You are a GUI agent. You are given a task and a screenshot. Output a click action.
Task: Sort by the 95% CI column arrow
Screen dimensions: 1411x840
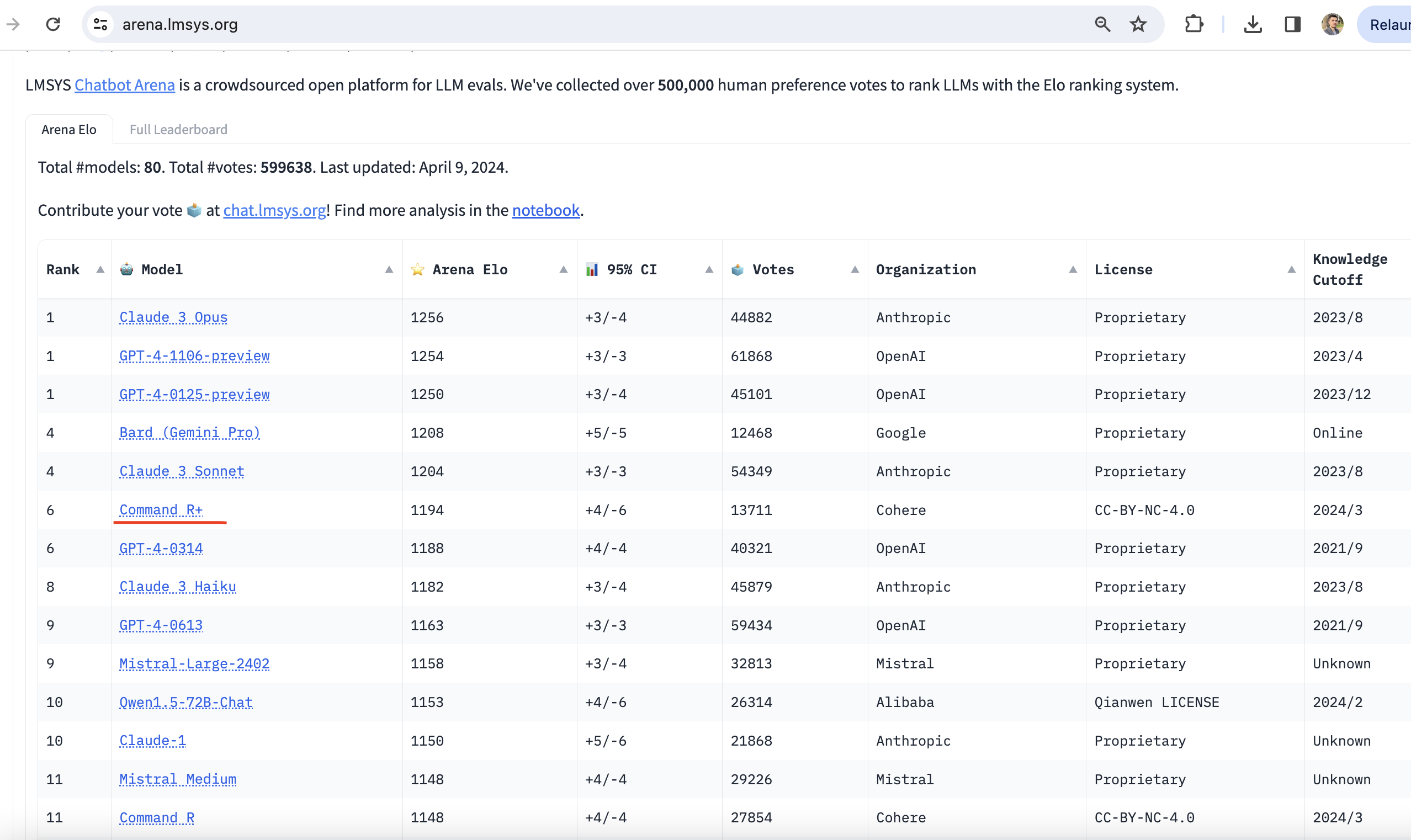pyautogui.click(x=709, y=269)
